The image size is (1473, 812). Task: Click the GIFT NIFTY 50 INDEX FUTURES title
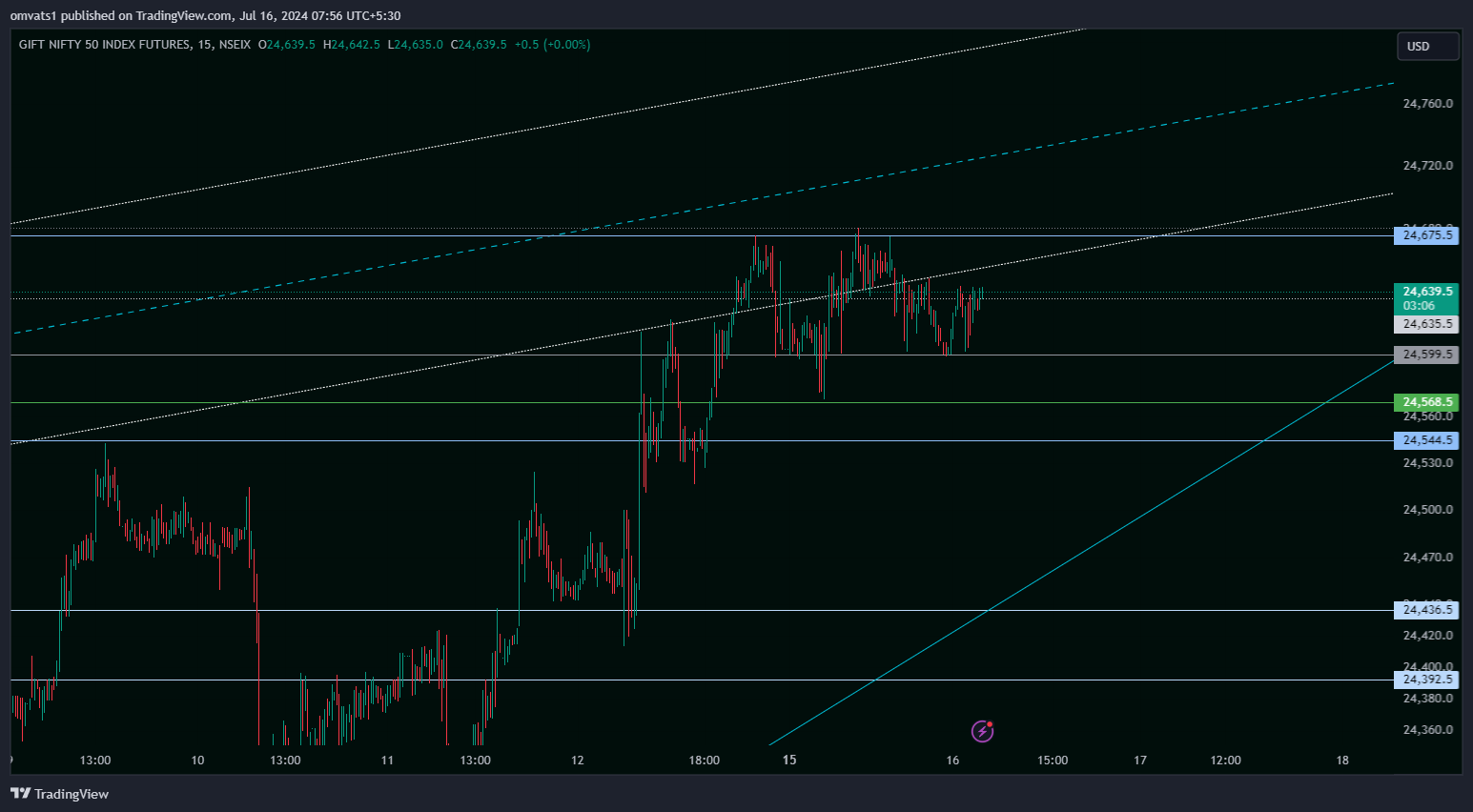pyautogui.click(x=104, y=45)
